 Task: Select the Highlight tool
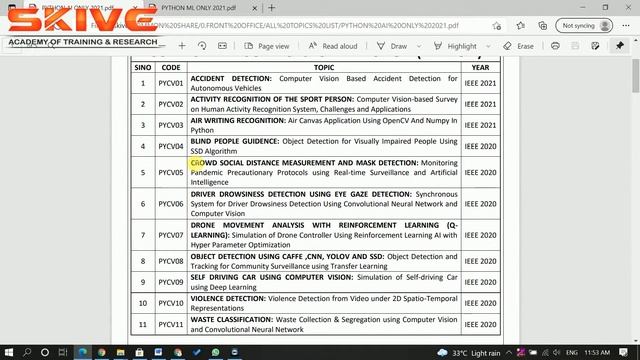[x=455, y=46]
